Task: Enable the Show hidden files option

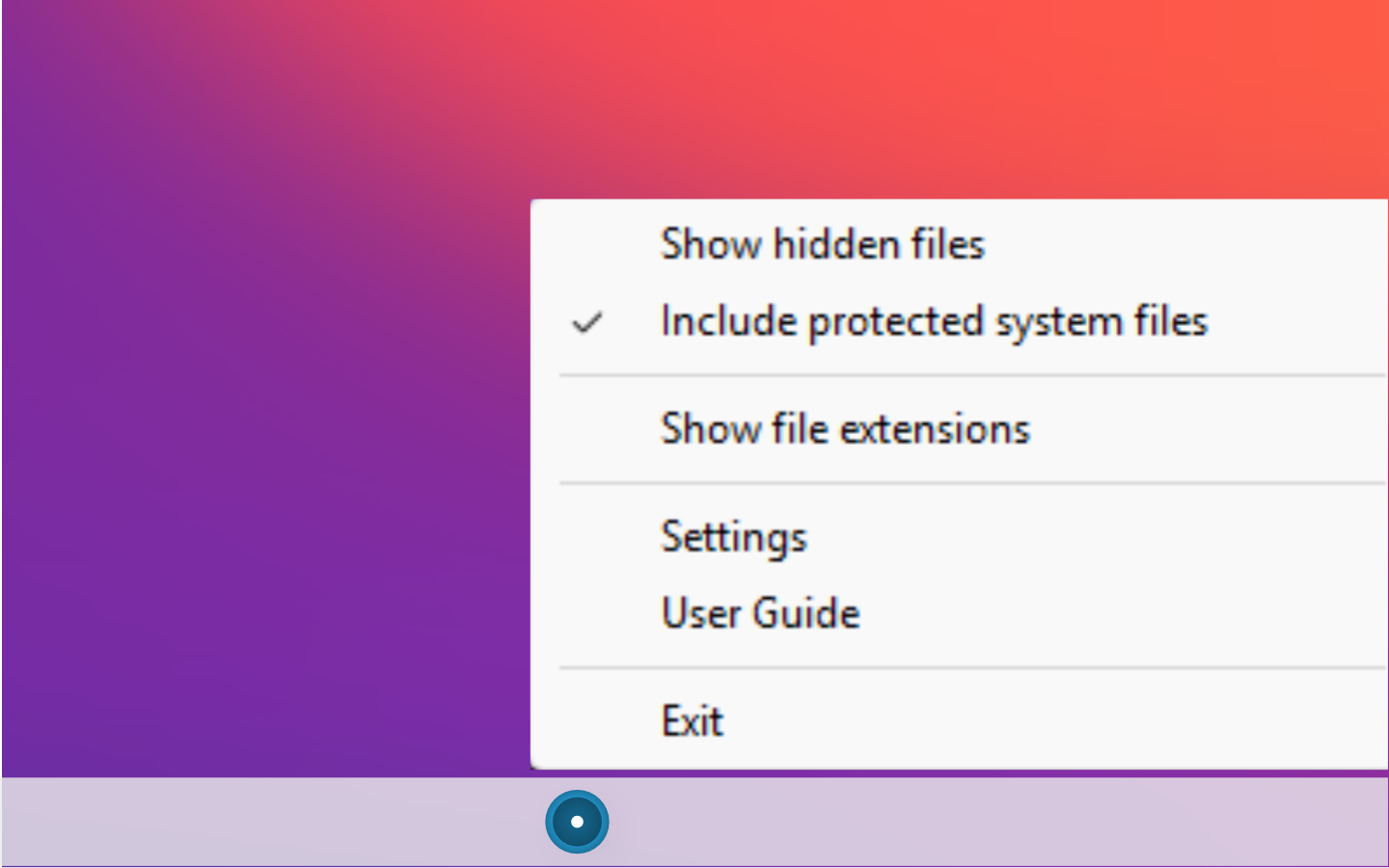Action: [x=822, y=245]
